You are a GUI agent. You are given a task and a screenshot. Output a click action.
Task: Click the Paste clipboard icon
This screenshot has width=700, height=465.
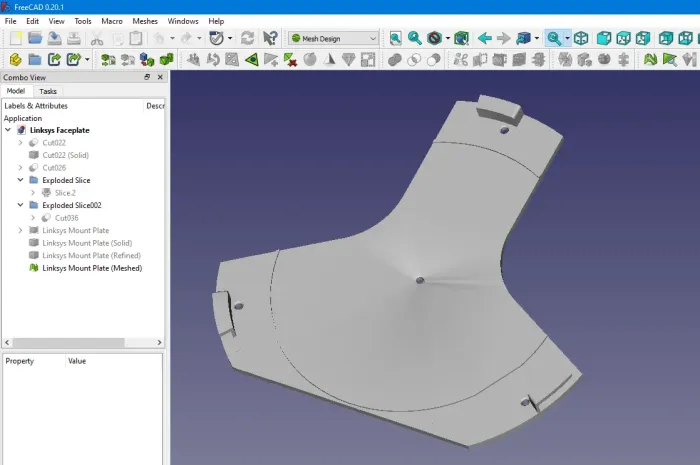tap(136, 38)
